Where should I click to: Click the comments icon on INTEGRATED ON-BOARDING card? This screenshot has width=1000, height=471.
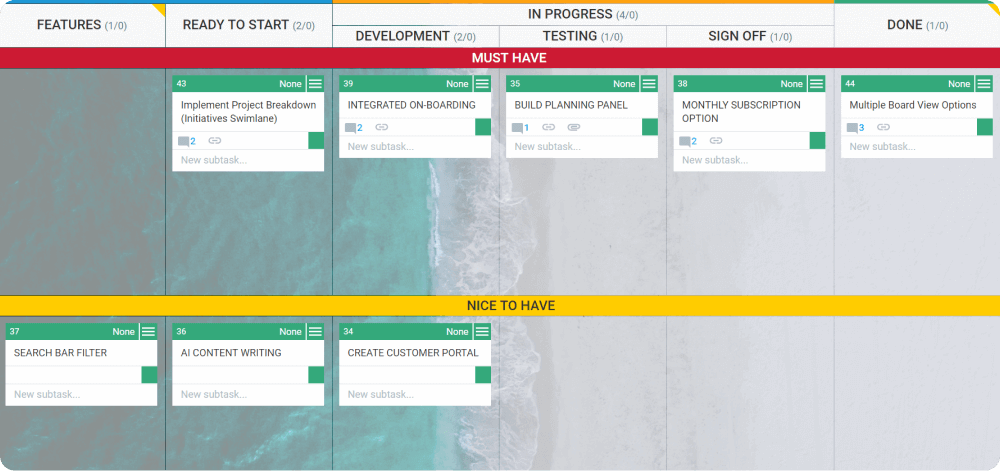(x=351, y=128)
